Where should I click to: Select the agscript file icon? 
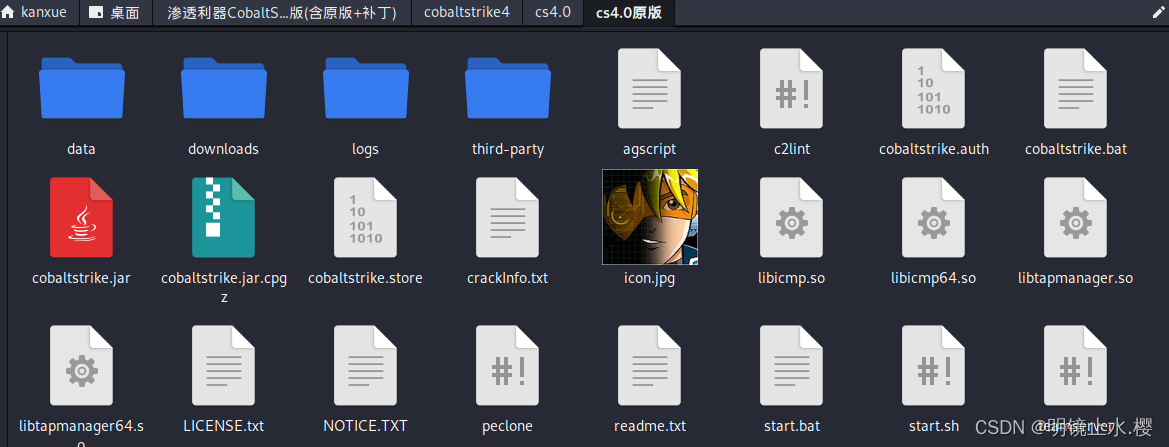coord(649,88)
